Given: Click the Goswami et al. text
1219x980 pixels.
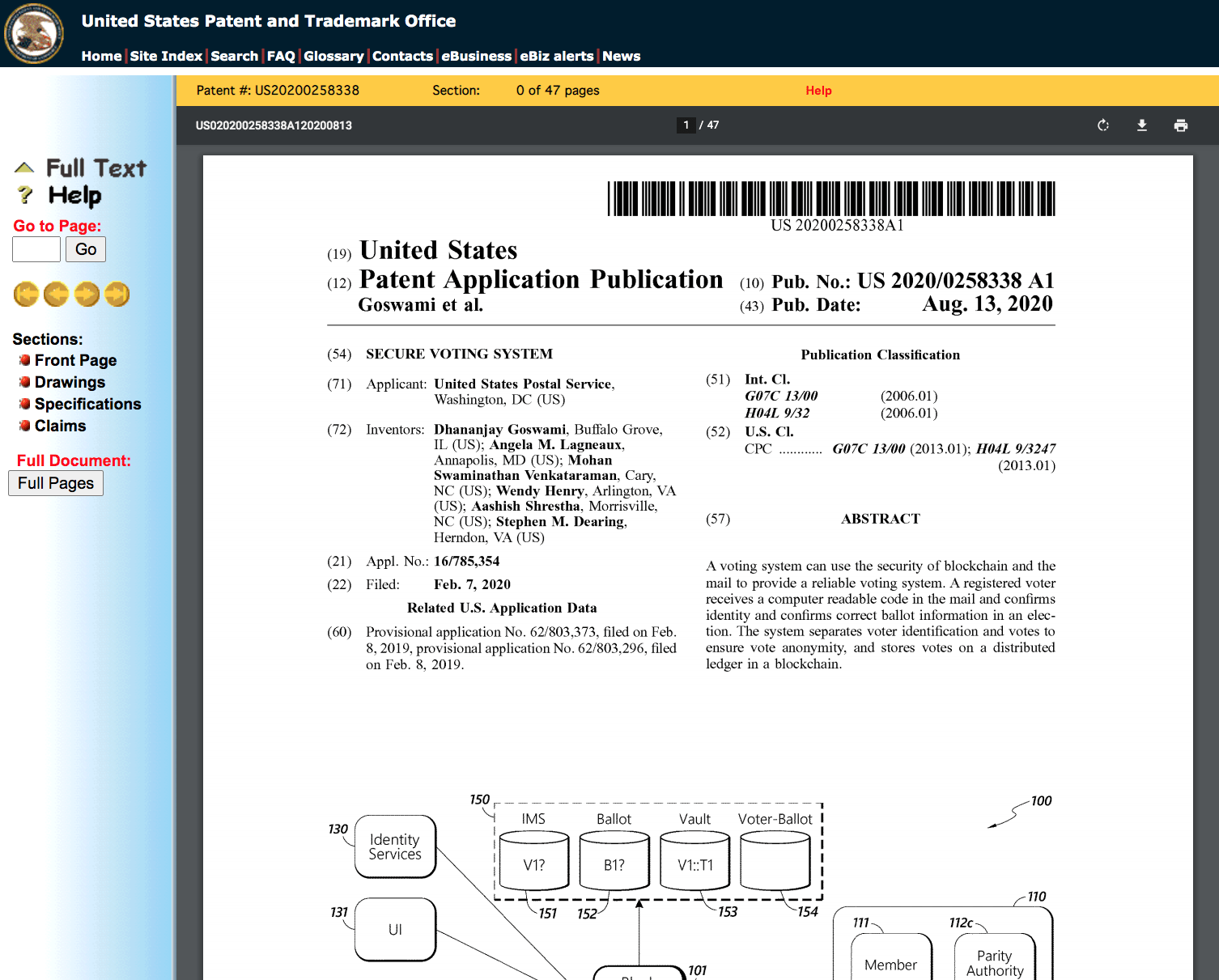Looking at the screenshot, I should click(x=421, y=305).
